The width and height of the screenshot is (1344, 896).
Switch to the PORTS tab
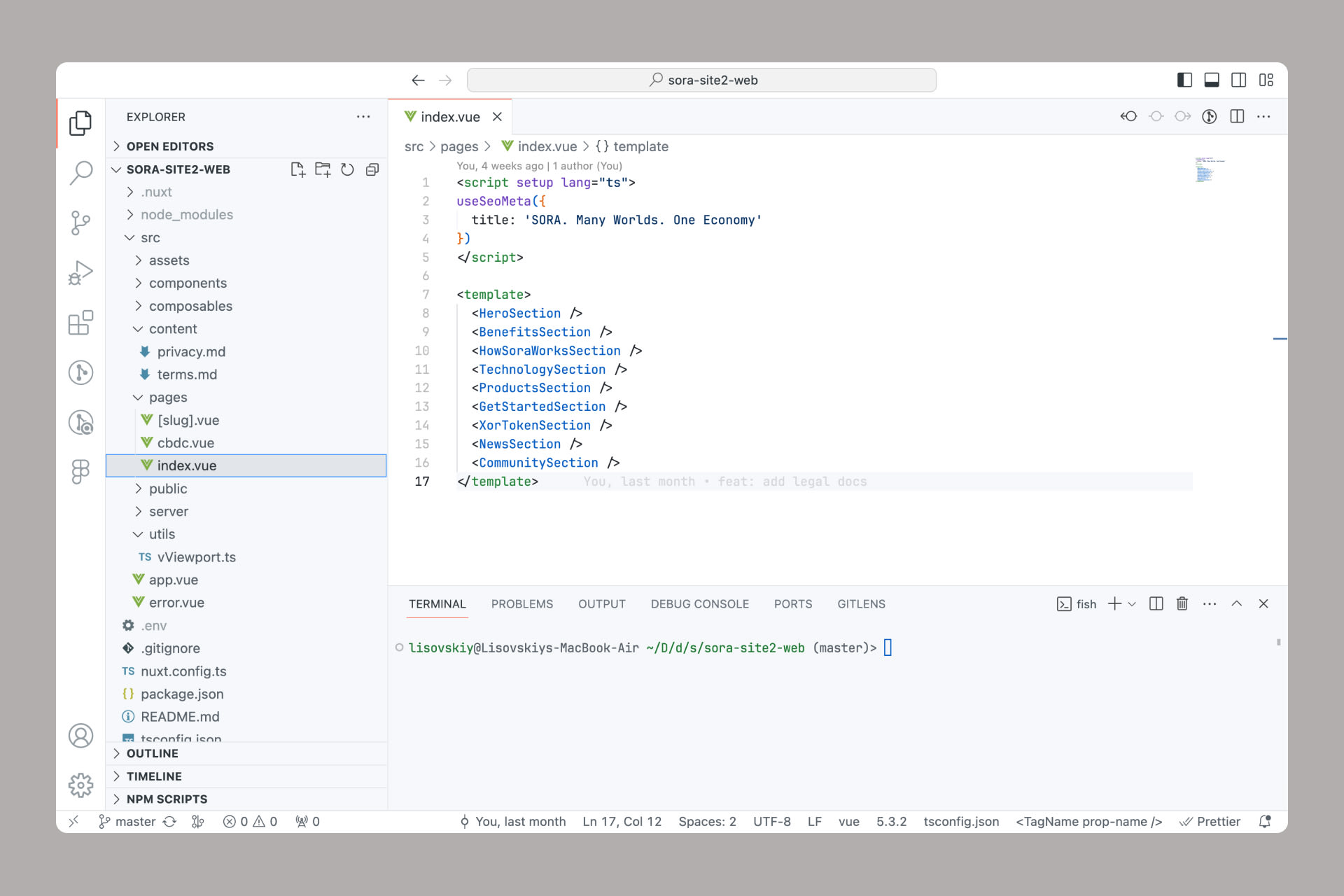(x=793, y=603)
